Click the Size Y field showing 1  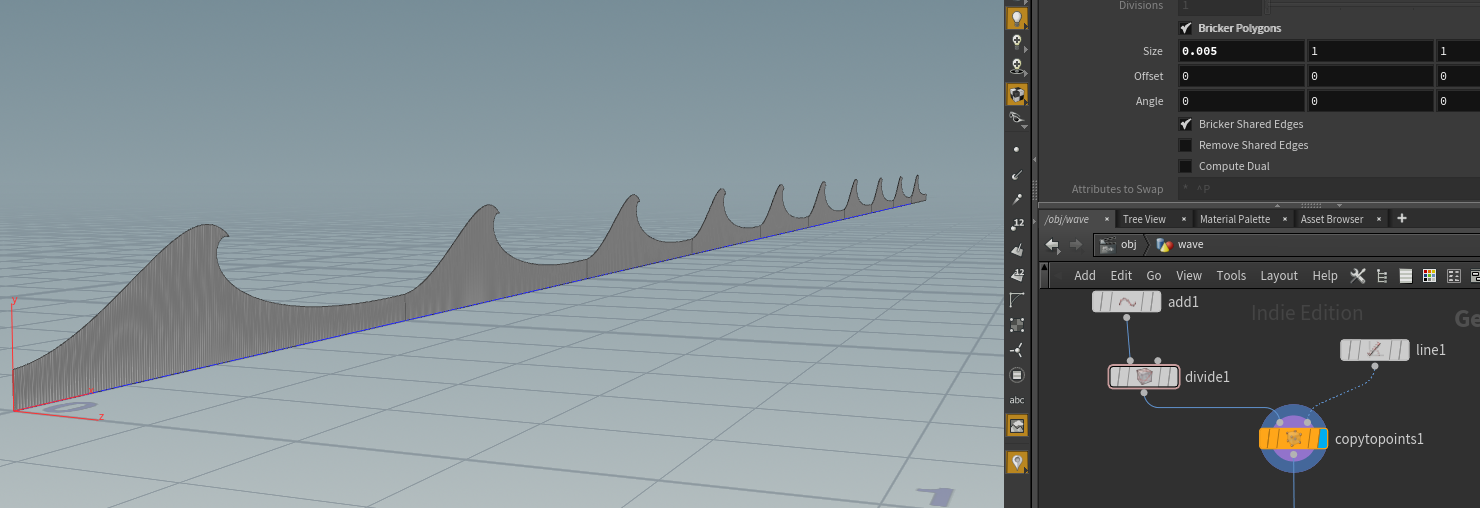pos(1370,51)
